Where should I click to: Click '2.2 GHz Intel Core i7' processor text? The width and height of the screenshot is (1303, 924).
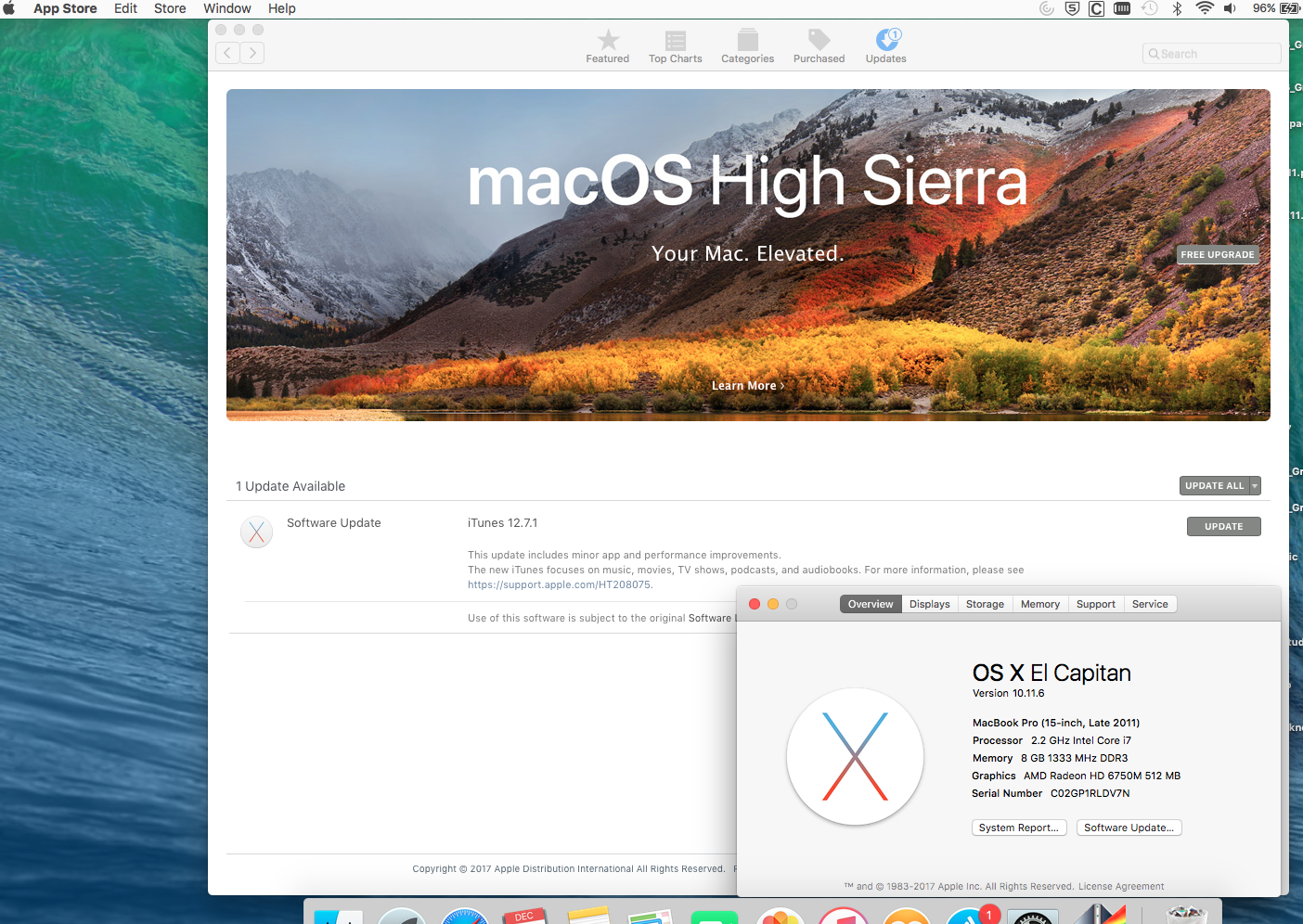pos(1081,740)
